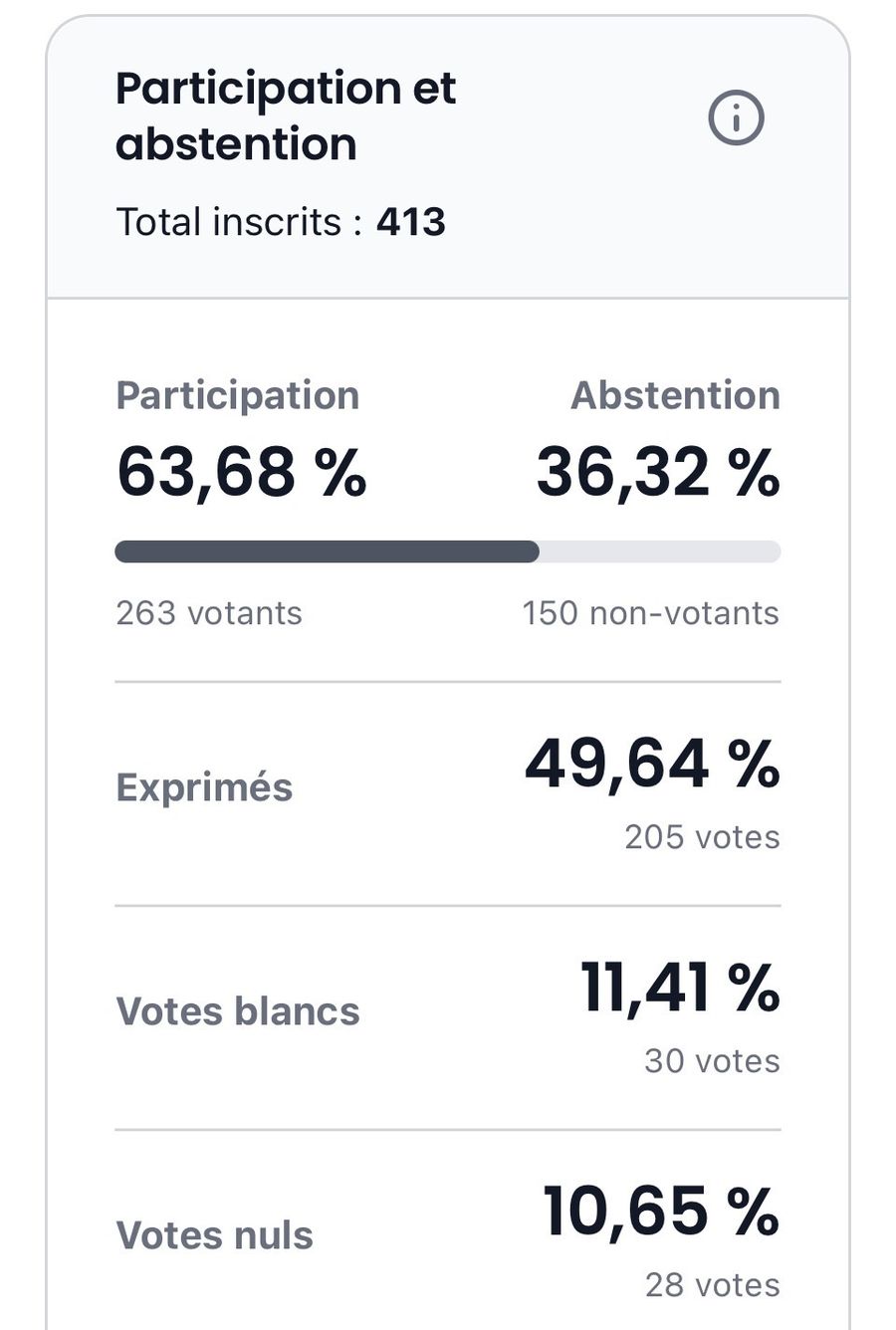Click the Participation label

click(x=237, y=395)
